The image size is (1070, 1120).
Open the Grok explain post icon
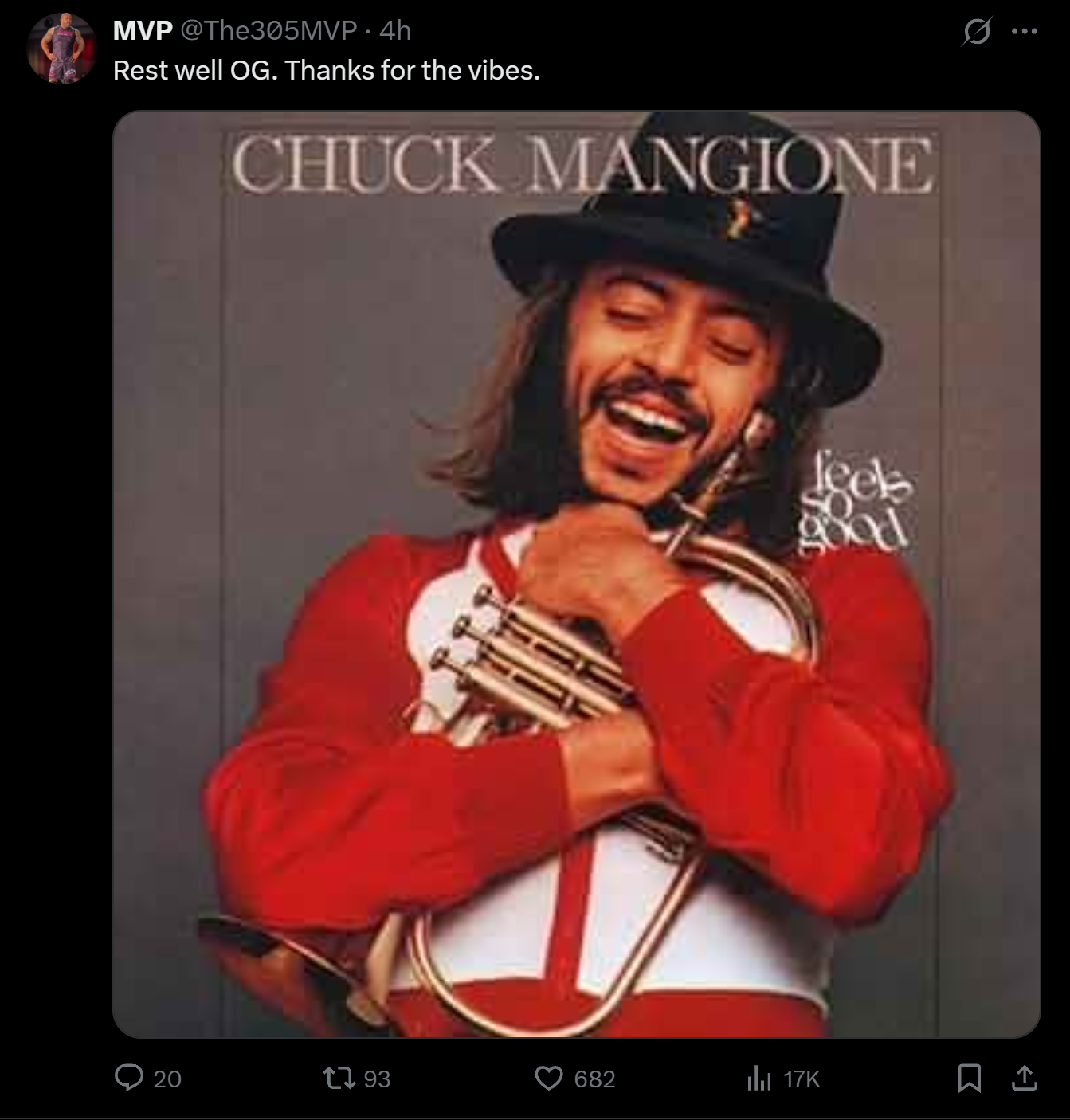coord(977,32)
